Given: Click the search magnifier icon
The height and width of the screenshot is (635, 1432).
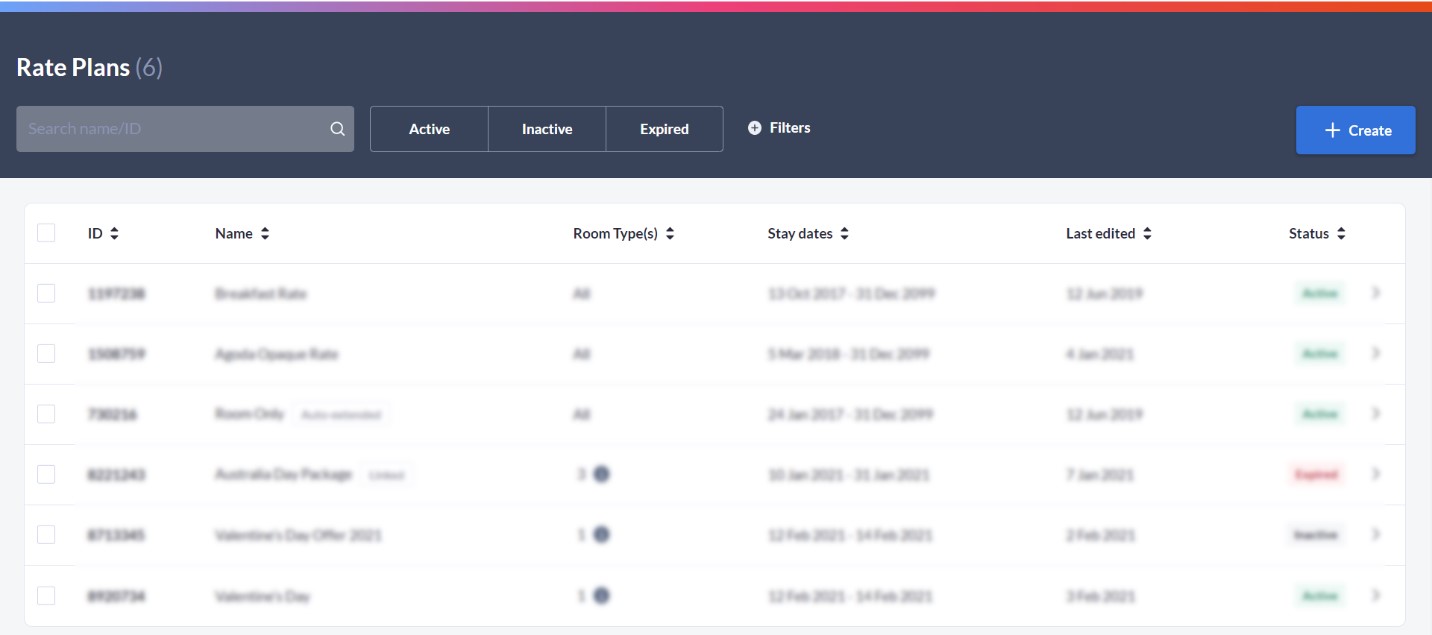Looking at the screenshot, I should click(x=337, y=129).
